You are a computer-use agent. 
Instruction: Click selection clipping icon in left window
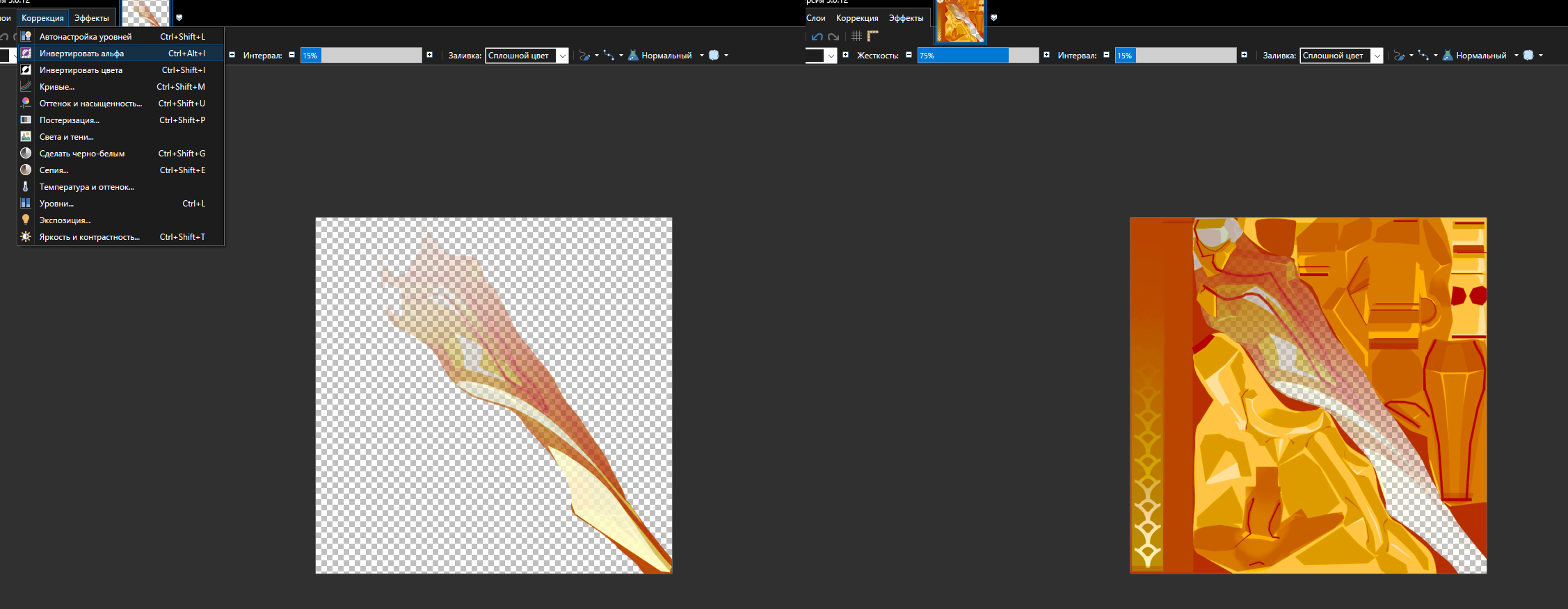[609, 56]
